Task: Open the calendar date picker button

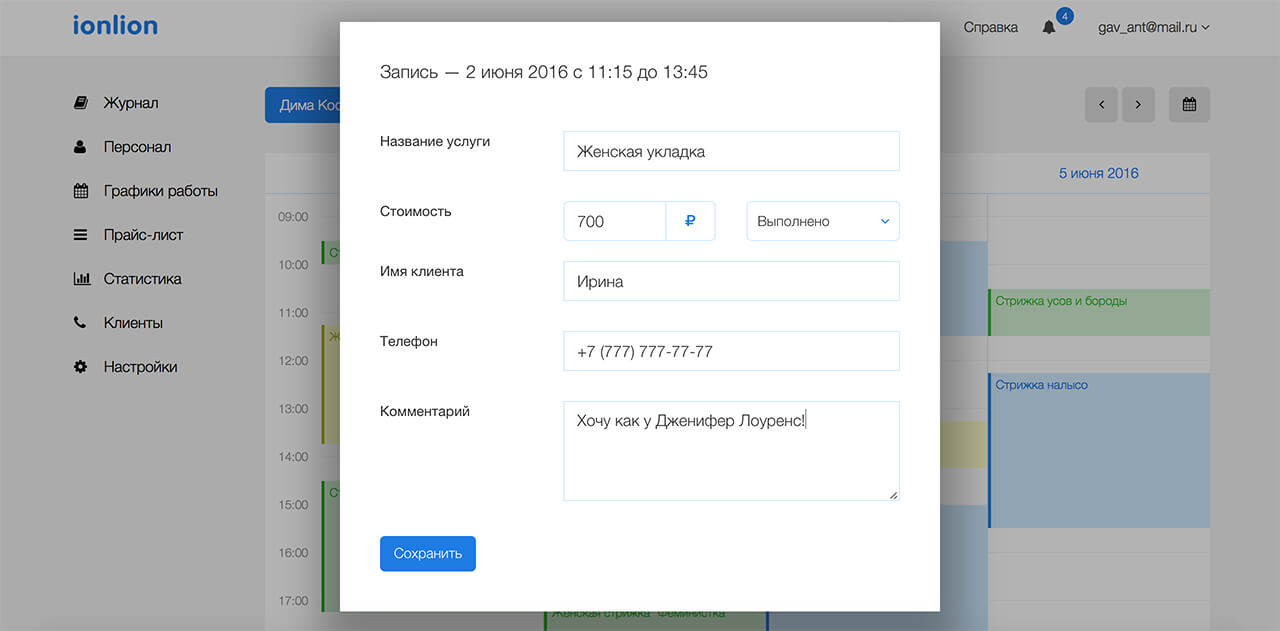Action: [x=1189, y=105]
